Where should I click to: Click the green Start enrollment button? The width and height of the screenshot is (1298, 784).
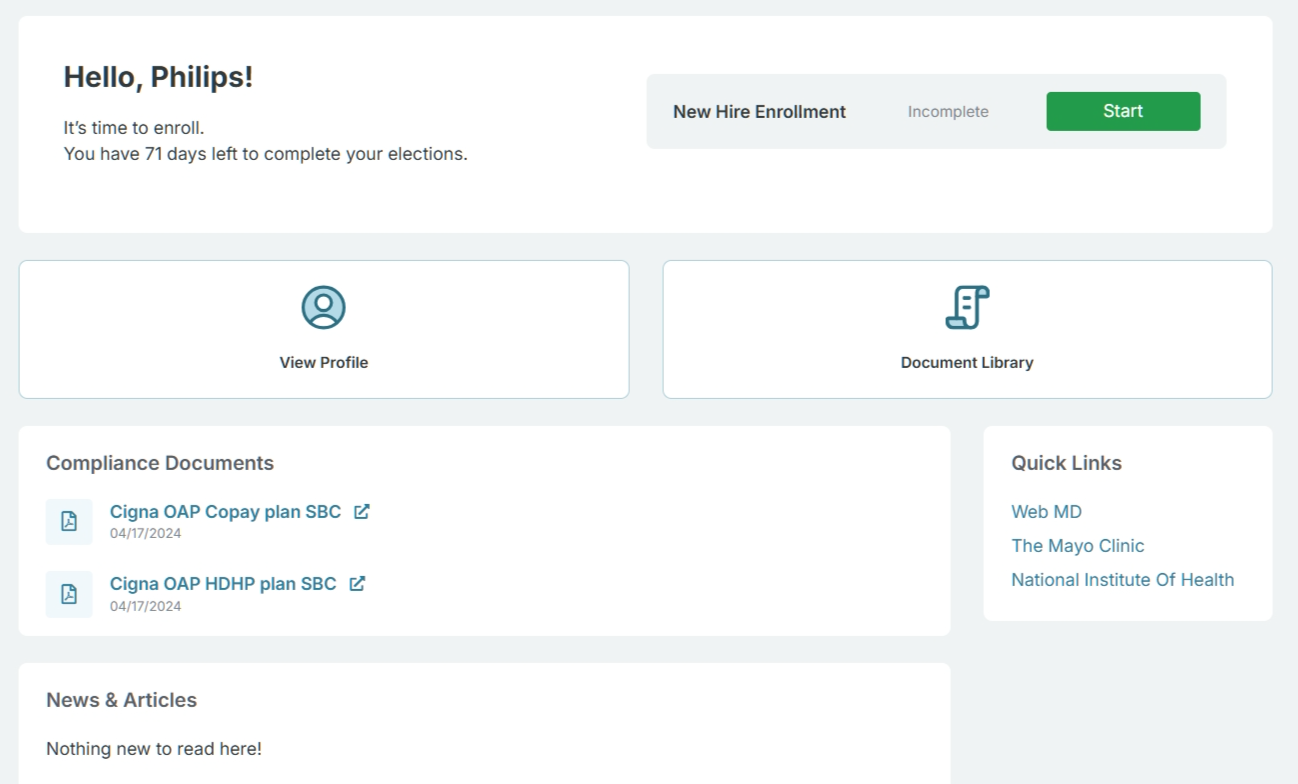coord(1123,111)
